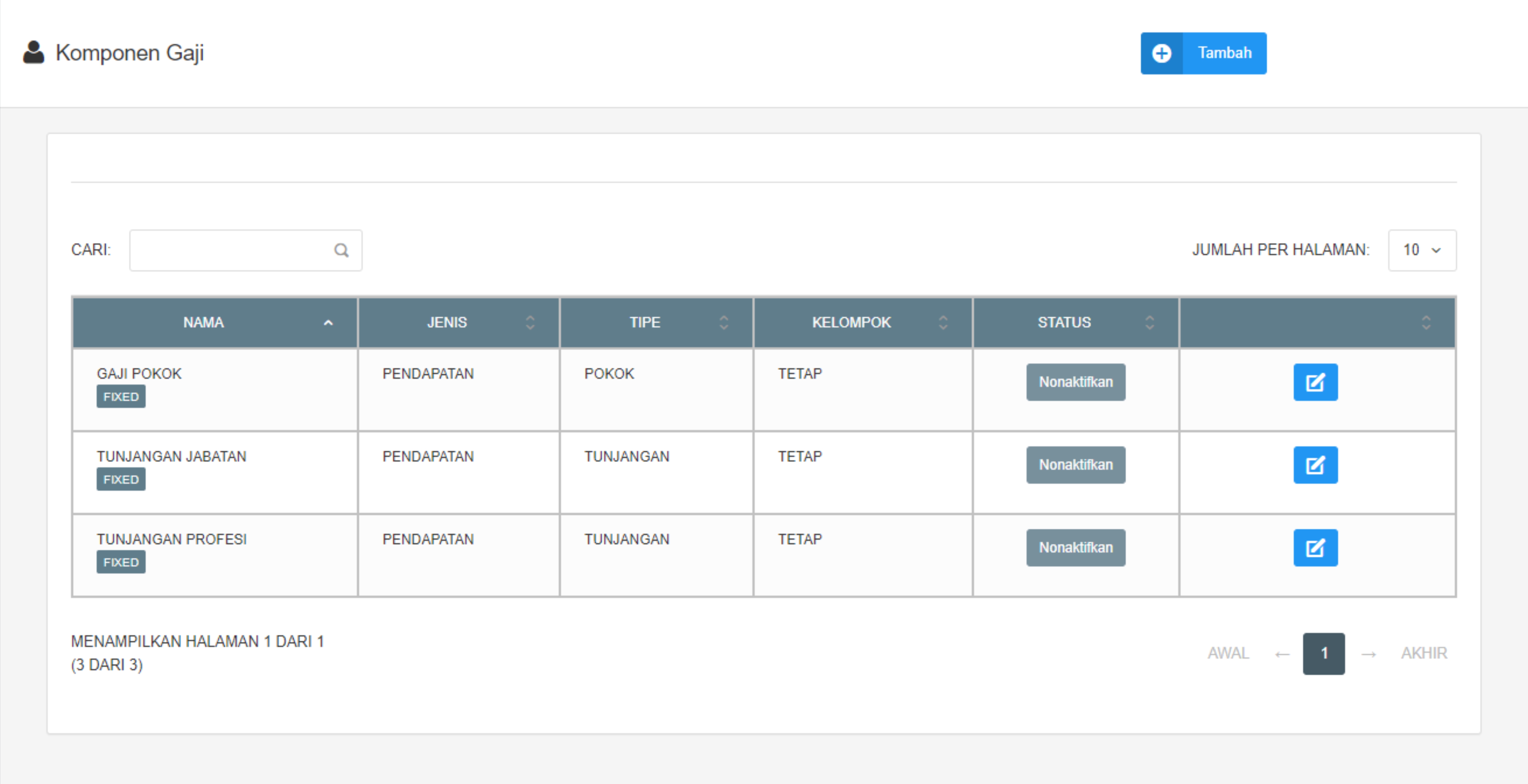Screen dimensions: 1528x784
Task: Click the Komponen Gaji user icon
Action: (x=34, y=52)
